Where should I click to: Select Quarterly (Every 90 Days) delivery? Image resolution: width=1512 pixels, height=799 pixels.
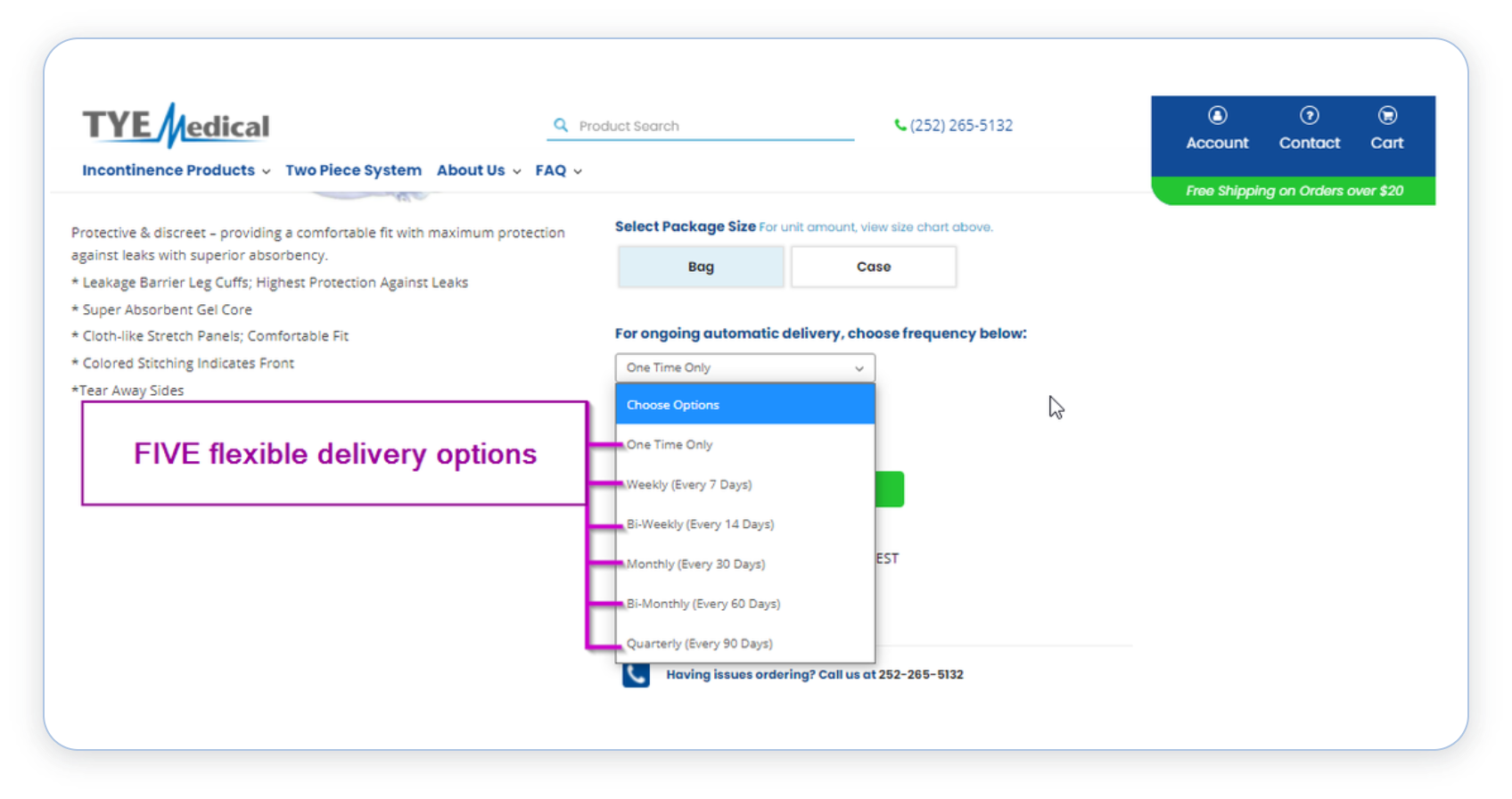tap(699, 643)
